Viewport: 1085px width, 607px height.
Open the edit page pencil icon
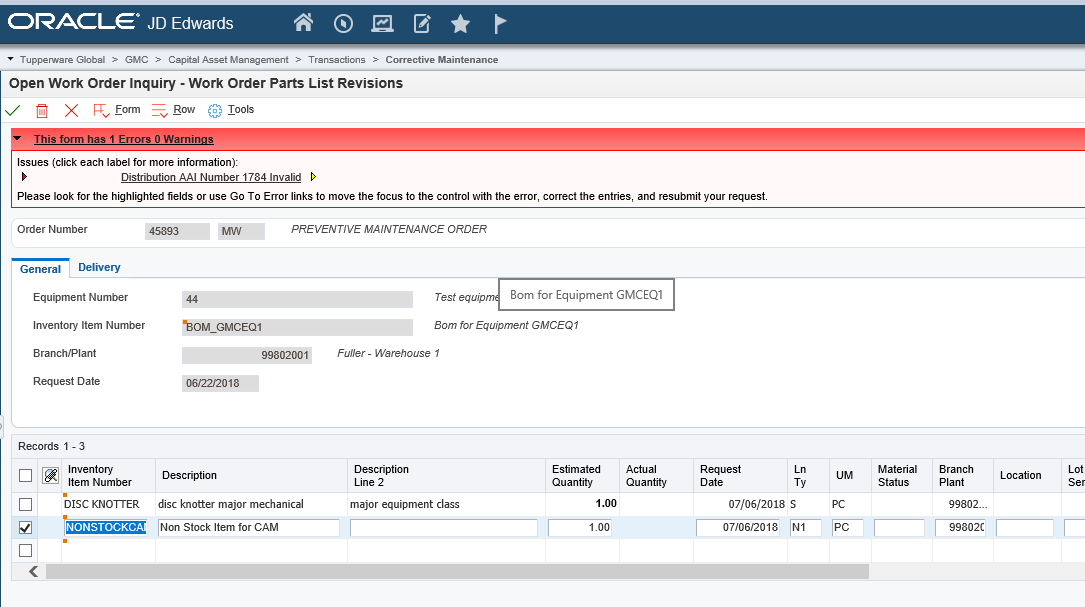point(421,24)
